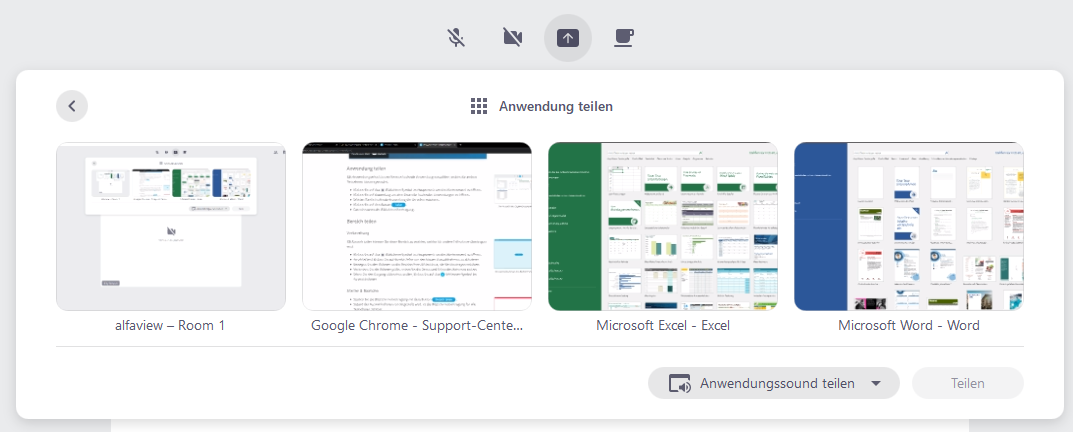Click the 'Google Chrome - Support-Cente...' caption
Image resolution: width=1073 pixels, height=432 pixels.
coord(417,326)
